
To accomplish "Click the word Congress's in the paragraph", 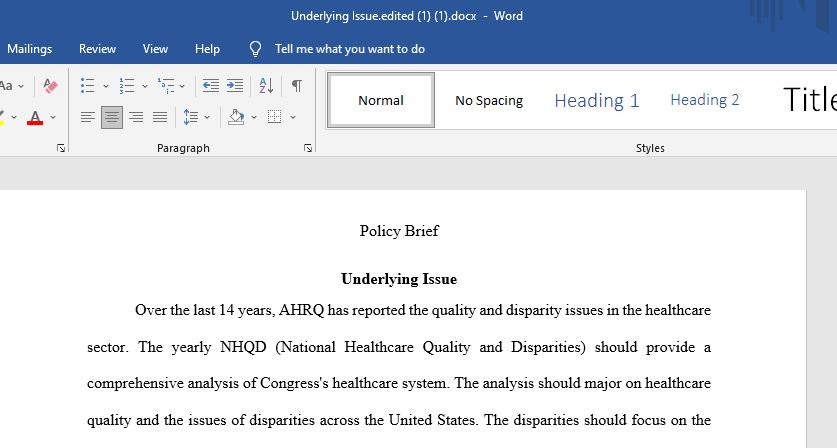I will point(294,383).
